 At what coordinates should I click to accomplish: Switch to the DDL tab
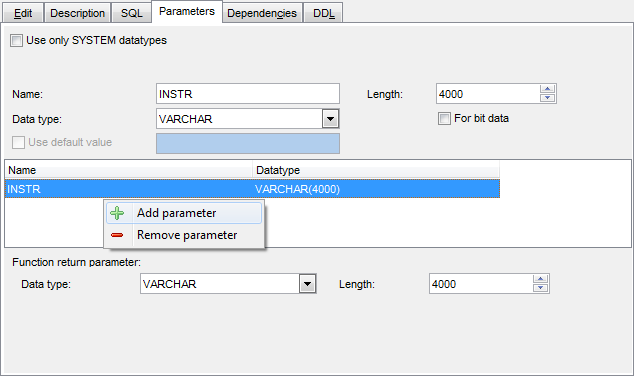coord(323,13)
